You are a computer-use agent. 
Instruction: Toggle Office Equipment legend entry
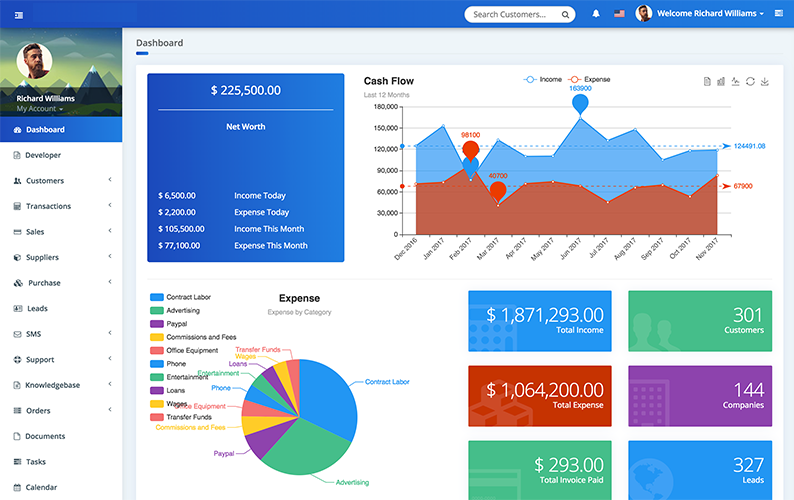tap(184, 350)
